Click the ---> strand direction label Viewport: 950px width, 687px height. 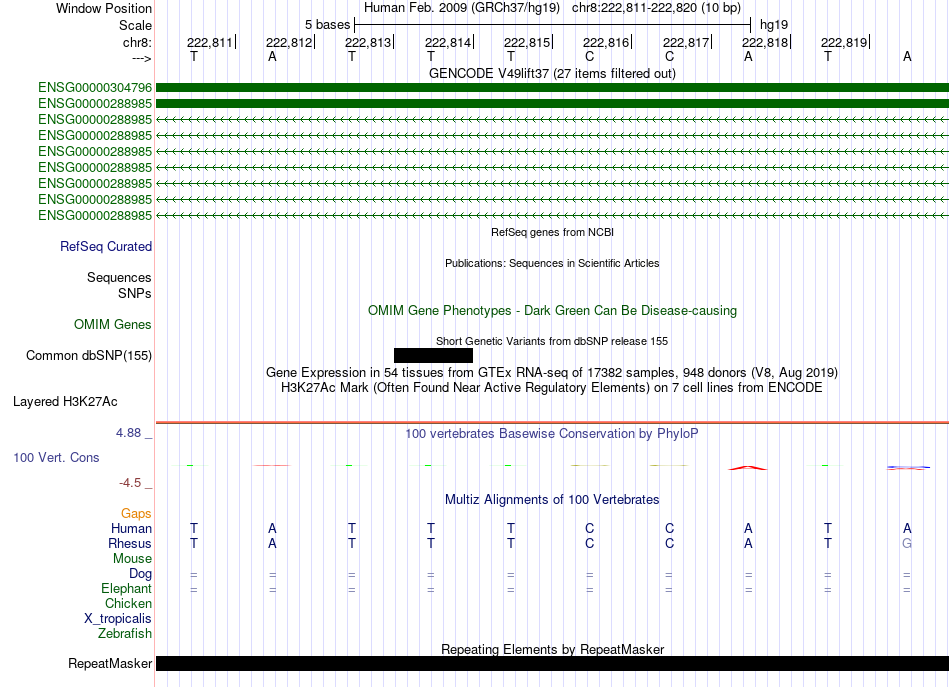(141, 59)
